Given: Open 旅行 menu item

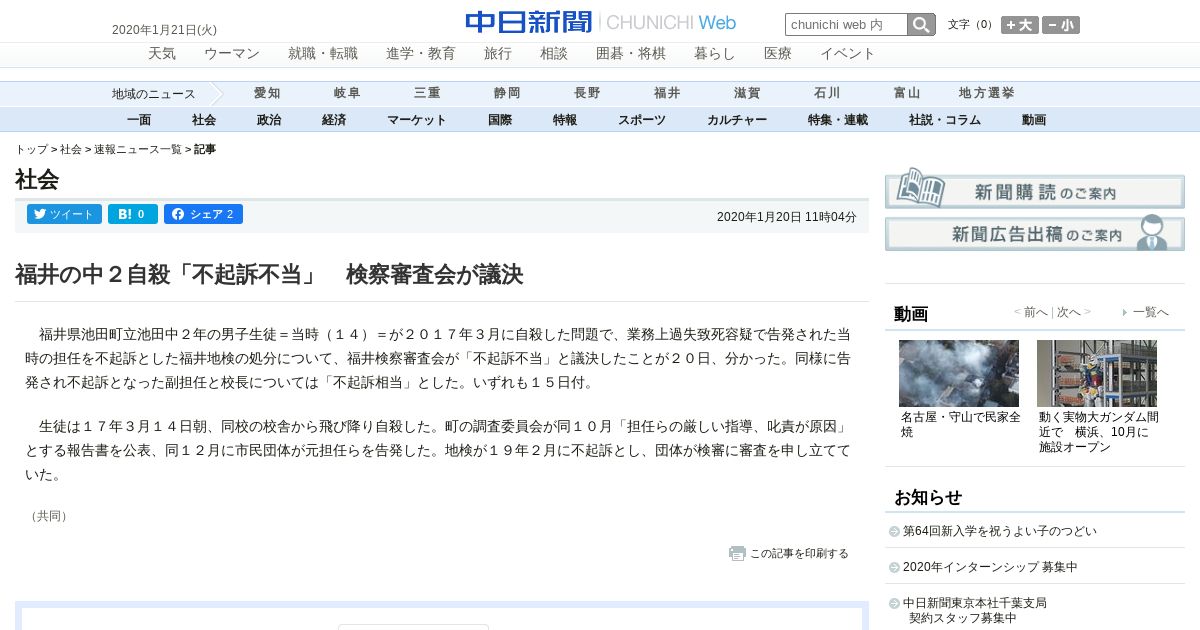Looking at the screenshot, I should tap(498, 54).
